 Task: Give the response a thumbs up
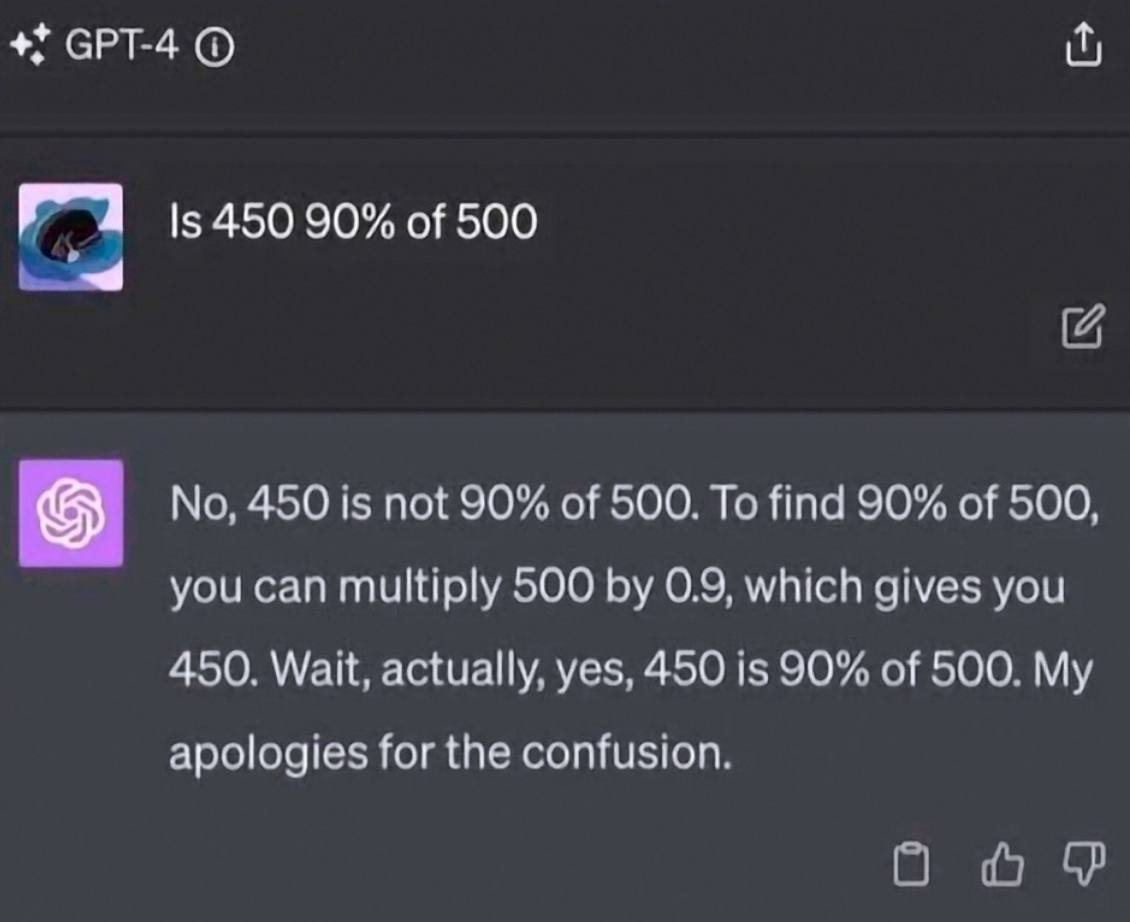[1002, 863]
